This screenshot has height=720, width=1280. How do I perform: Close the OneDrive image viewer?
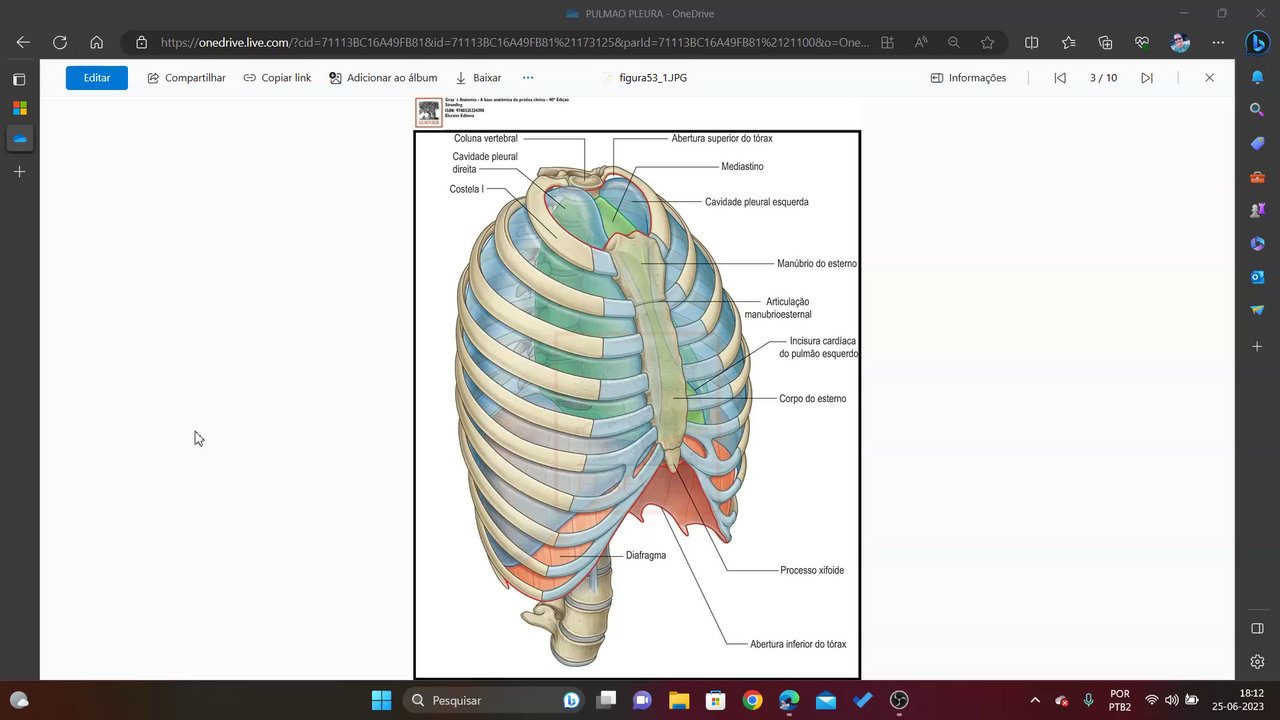(x=1209, y=78)
